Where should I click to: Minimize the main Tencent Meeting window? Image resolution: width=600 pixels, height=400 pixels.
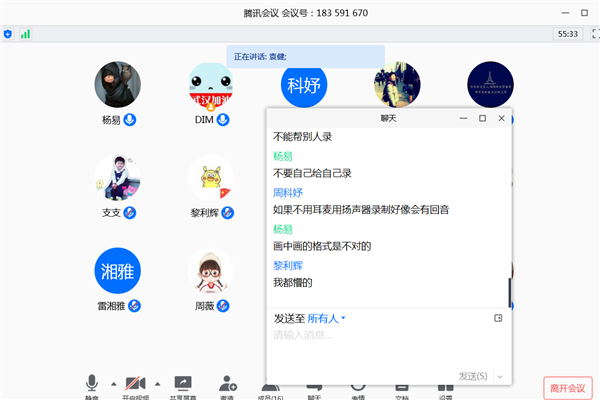[x=565, y=13]
